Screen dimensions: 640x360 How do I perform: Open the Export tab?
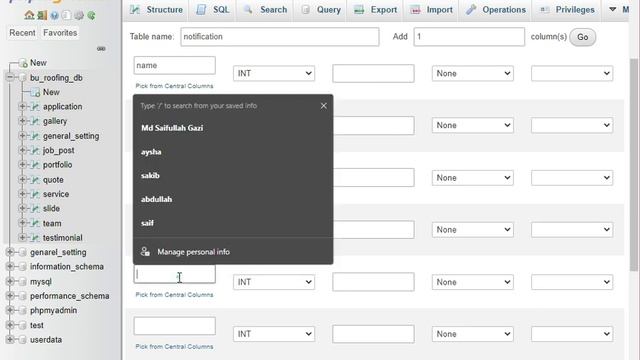pos(376,9)
